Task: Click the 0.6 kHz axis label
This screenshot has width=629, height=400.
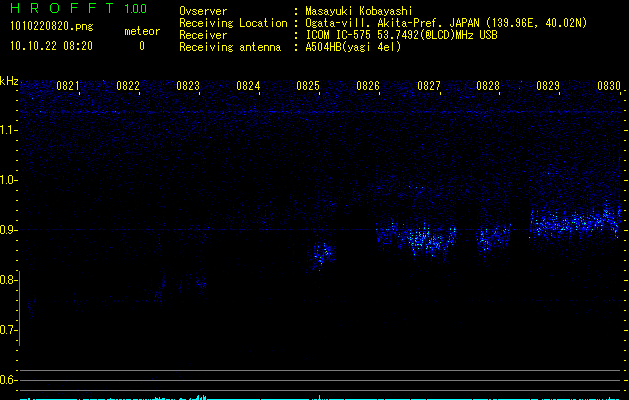Action: tap(8, 380)
